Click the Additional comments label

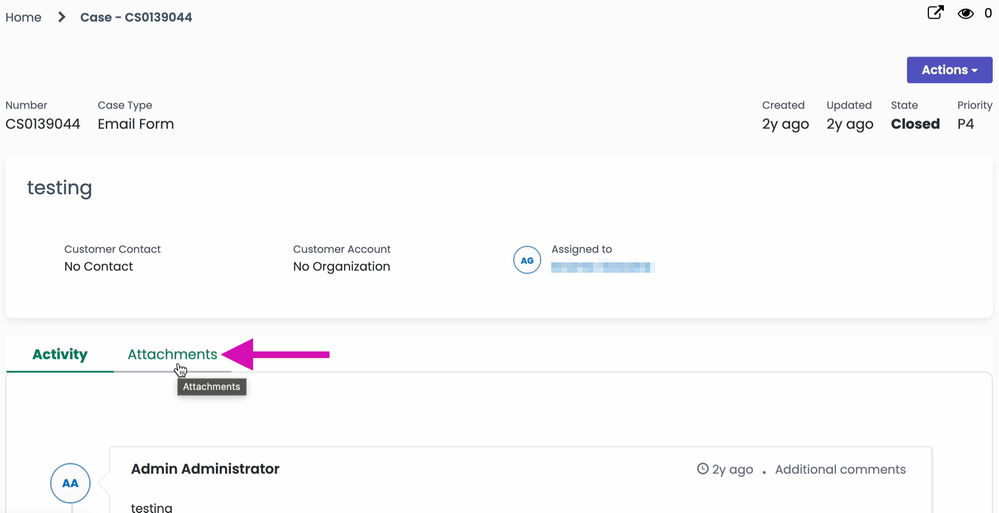pos(840,469)
